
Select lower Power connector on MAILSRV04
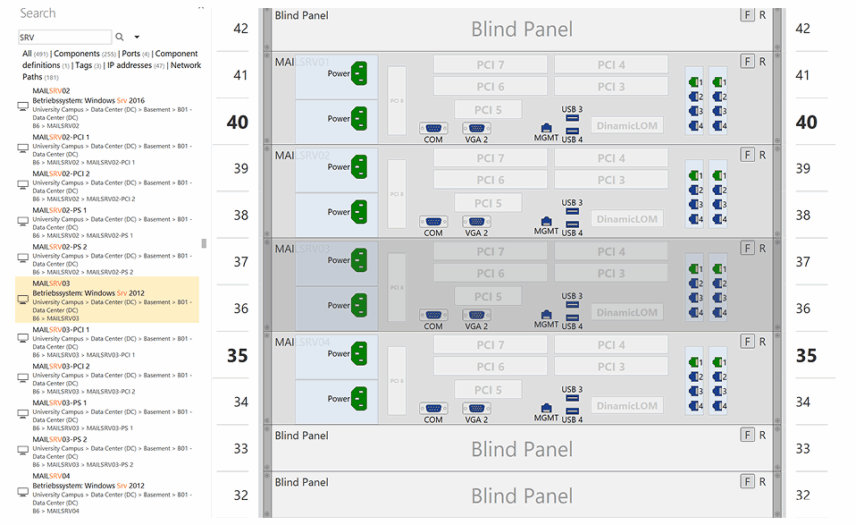pyautogui.click(x=358, y=399)
